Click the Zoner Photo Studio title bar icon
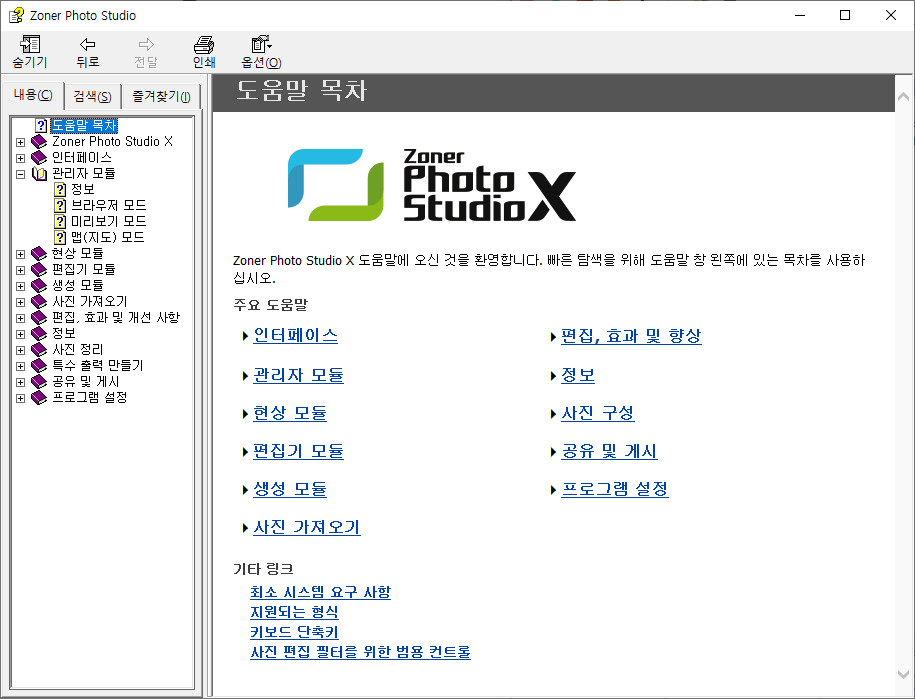 click(x=16, y=15)
